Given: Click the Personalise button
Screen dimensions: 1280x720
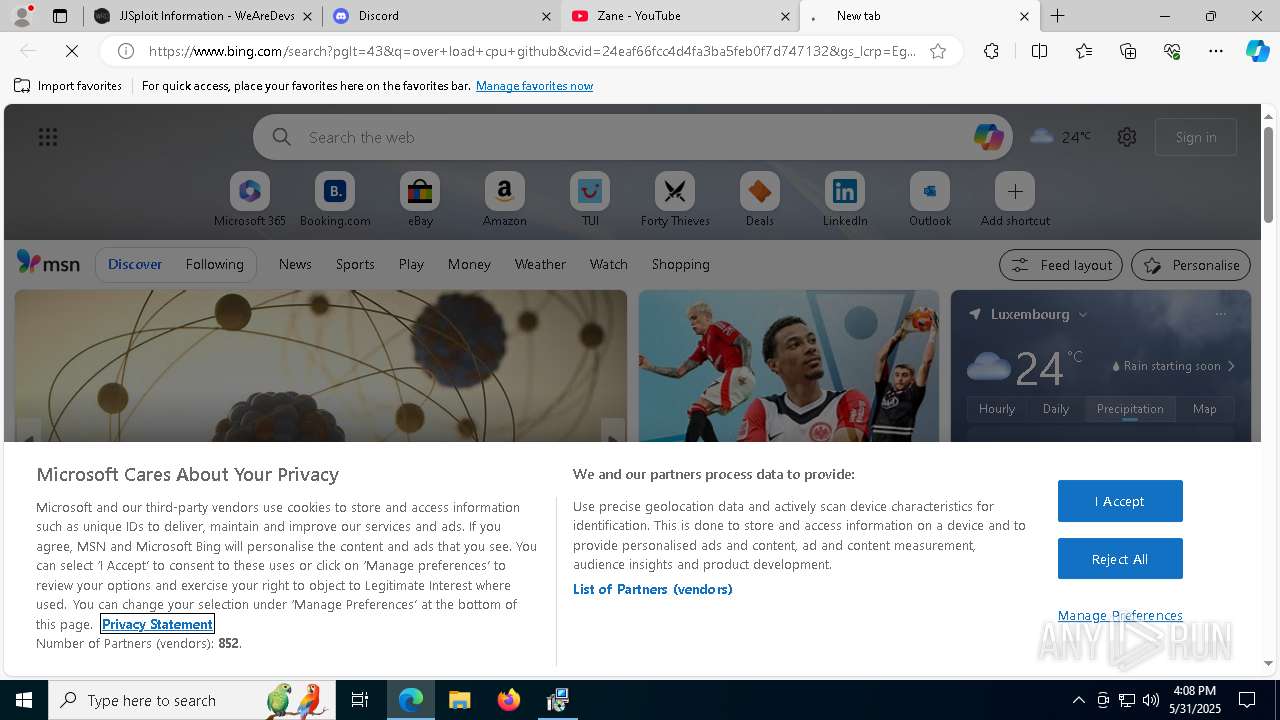Looking at the screenshot, I should coord(1191,265).
